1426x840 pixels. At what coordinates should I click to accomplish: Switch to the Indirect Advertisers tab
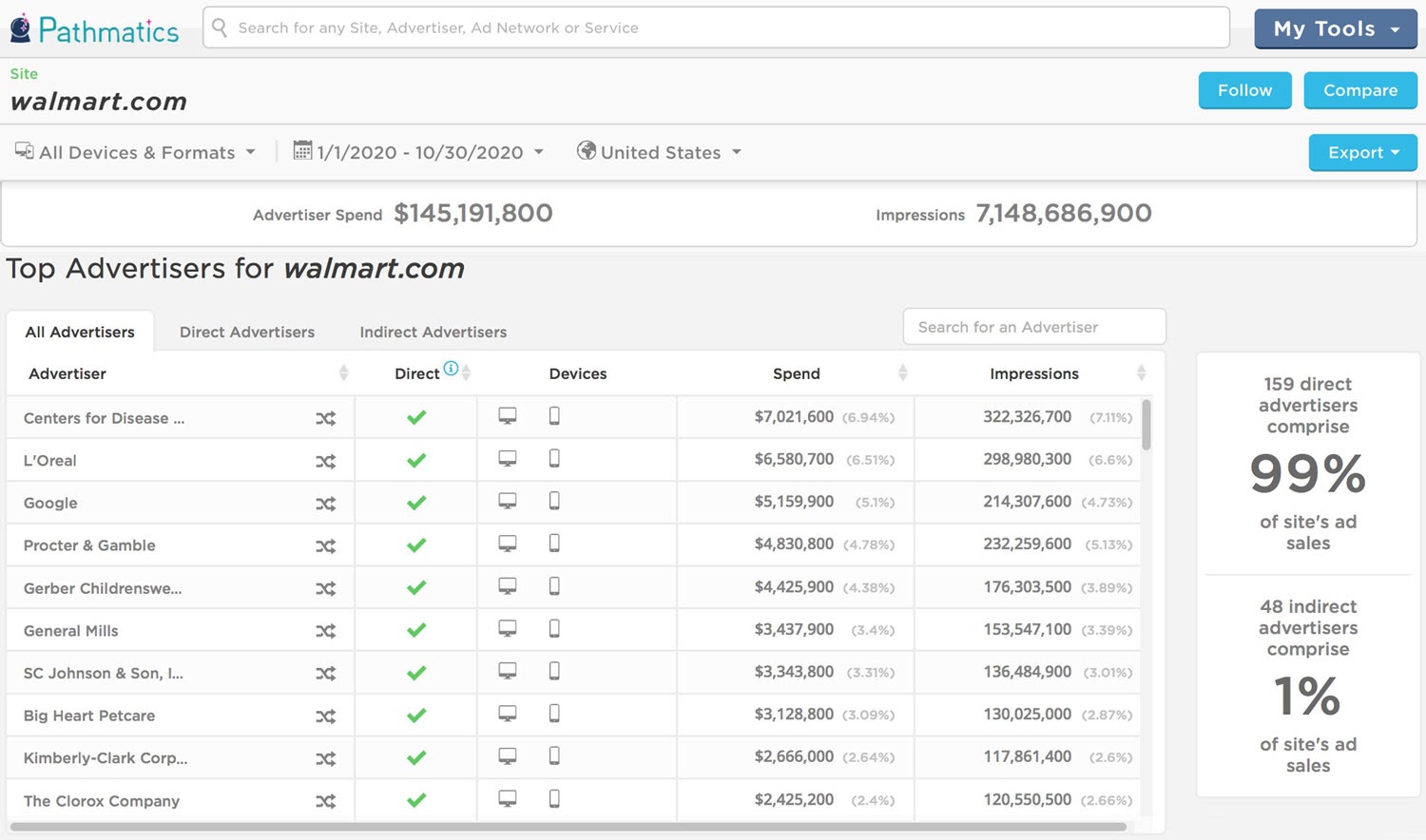click(433, 332)
